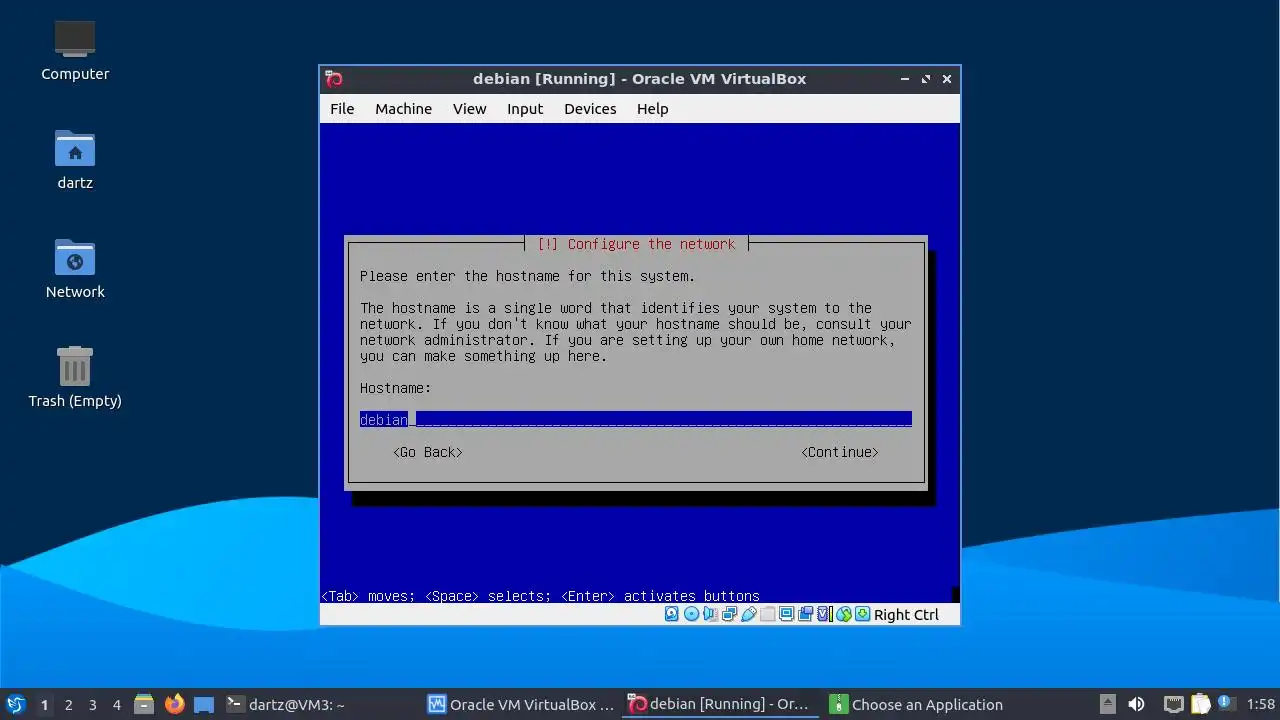This screenshot has height=720, width=1280.
Task: Click the audio status icon in VirtualBox
Action: click(x=710, y=614)
